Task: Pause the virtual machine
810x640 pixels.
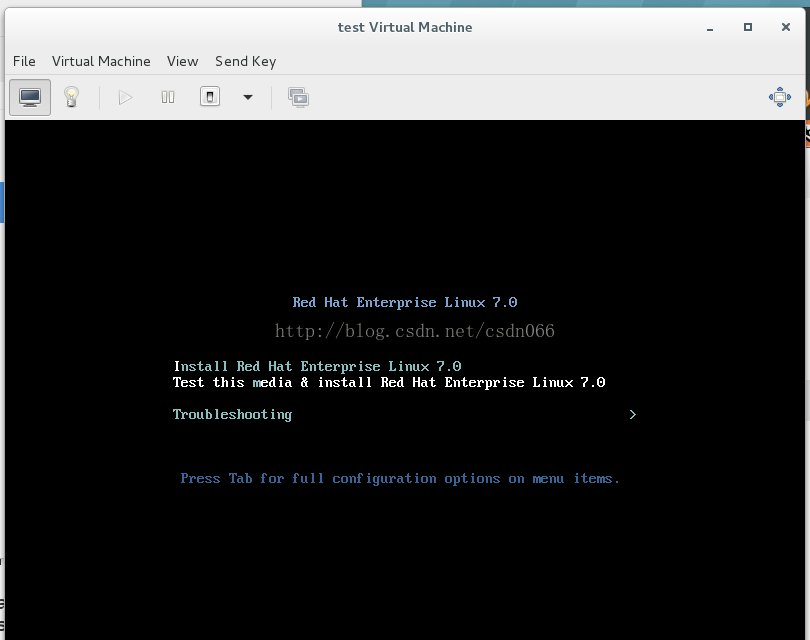Action: pyautogui.click(x=168, y=97)
